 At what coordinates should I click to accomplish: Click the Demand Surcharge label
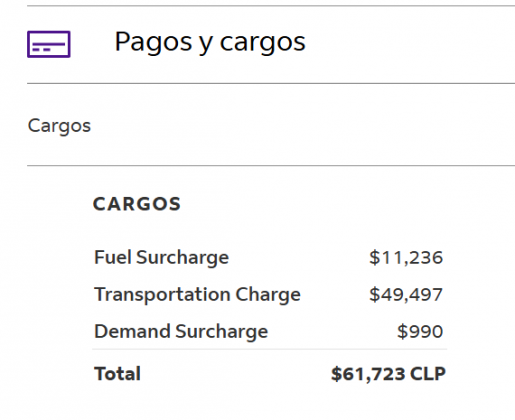point(181,332)
